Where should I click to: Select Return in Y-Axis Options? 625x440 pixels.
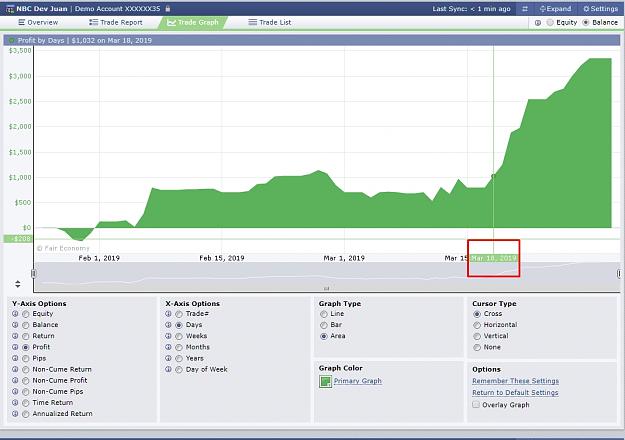click(26, 336)
